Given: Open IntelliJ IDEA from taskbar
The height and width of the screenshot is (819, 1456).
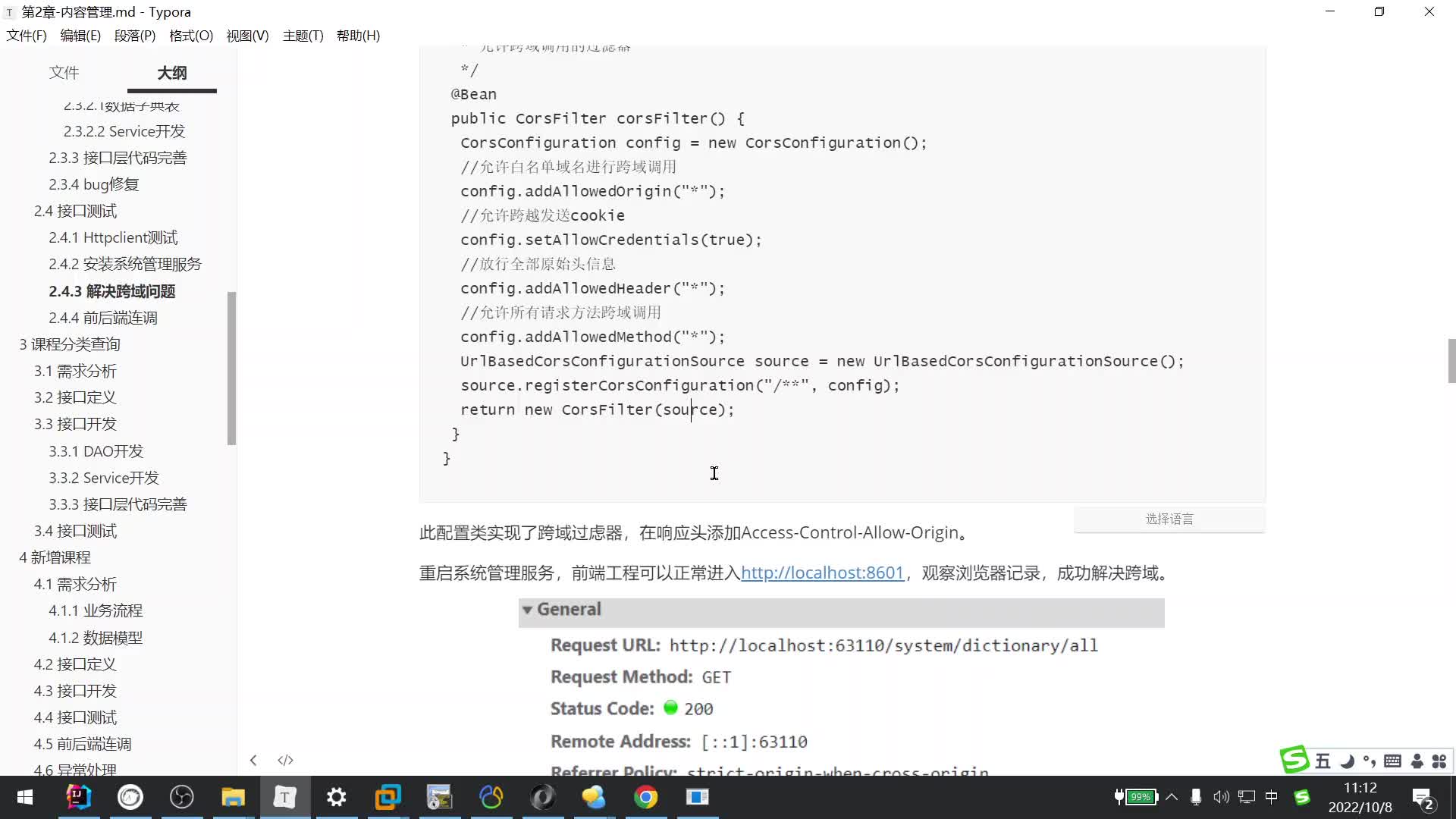Looking at the screenshot, I should click(79, 797).
